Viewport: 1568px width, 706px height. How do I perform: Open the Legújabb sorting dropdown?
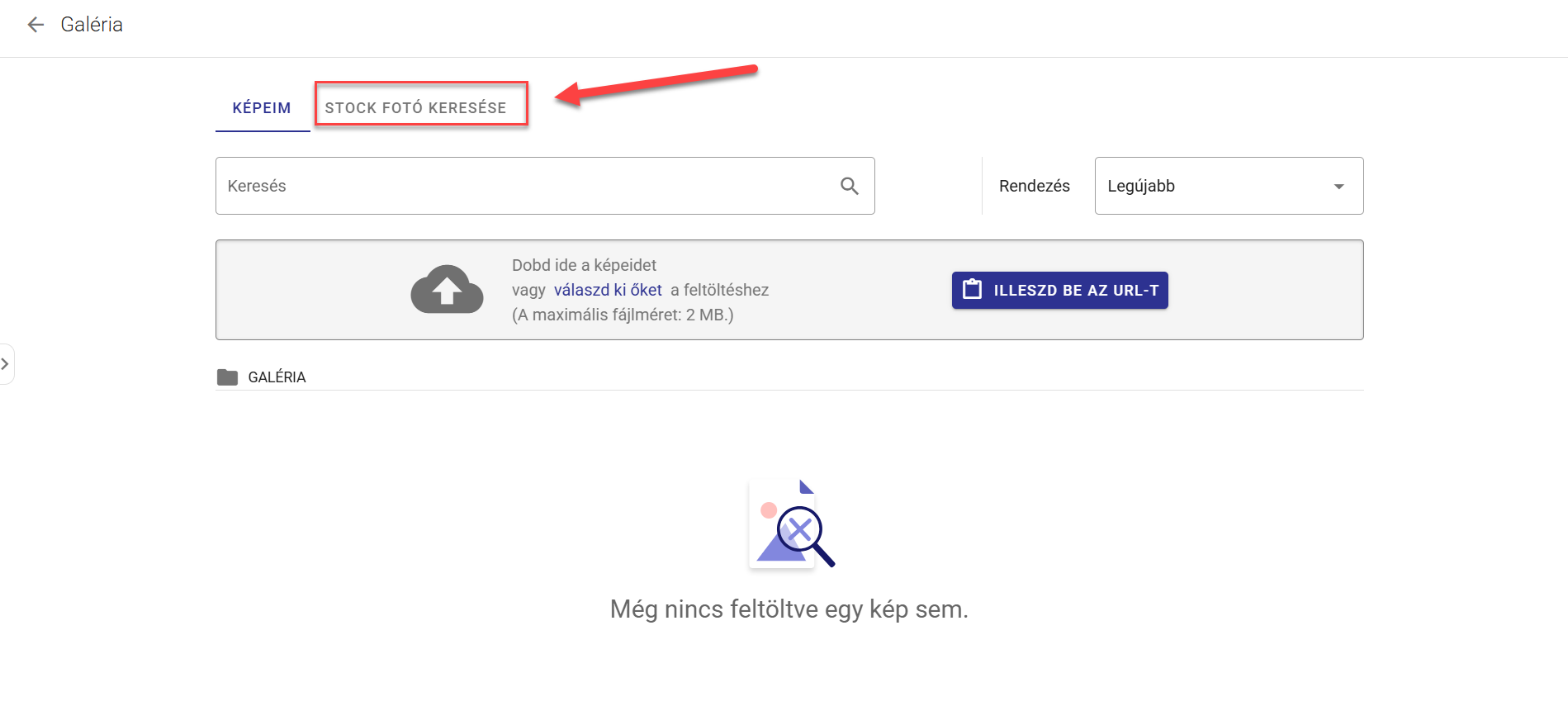click(1229, 186)
